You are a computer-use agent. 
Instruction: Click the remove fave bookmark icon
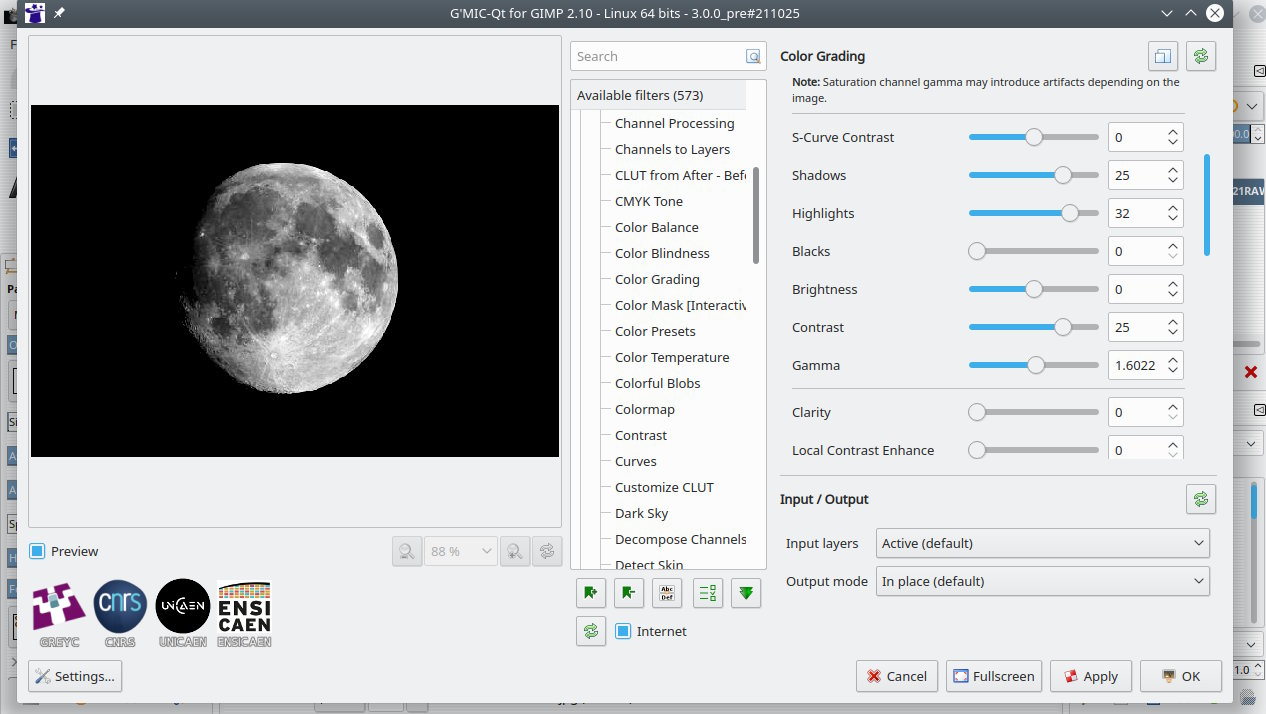tap(629, 593)
